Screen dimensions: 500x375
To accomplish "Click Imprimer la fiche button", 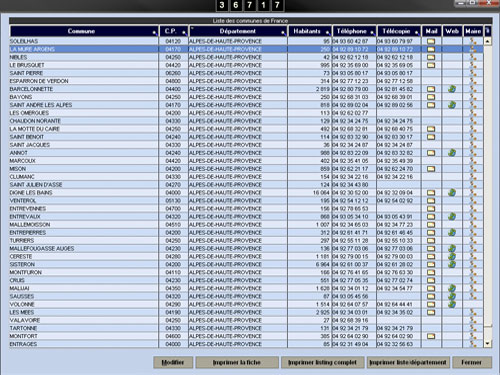I will click(x=237, y=362).
